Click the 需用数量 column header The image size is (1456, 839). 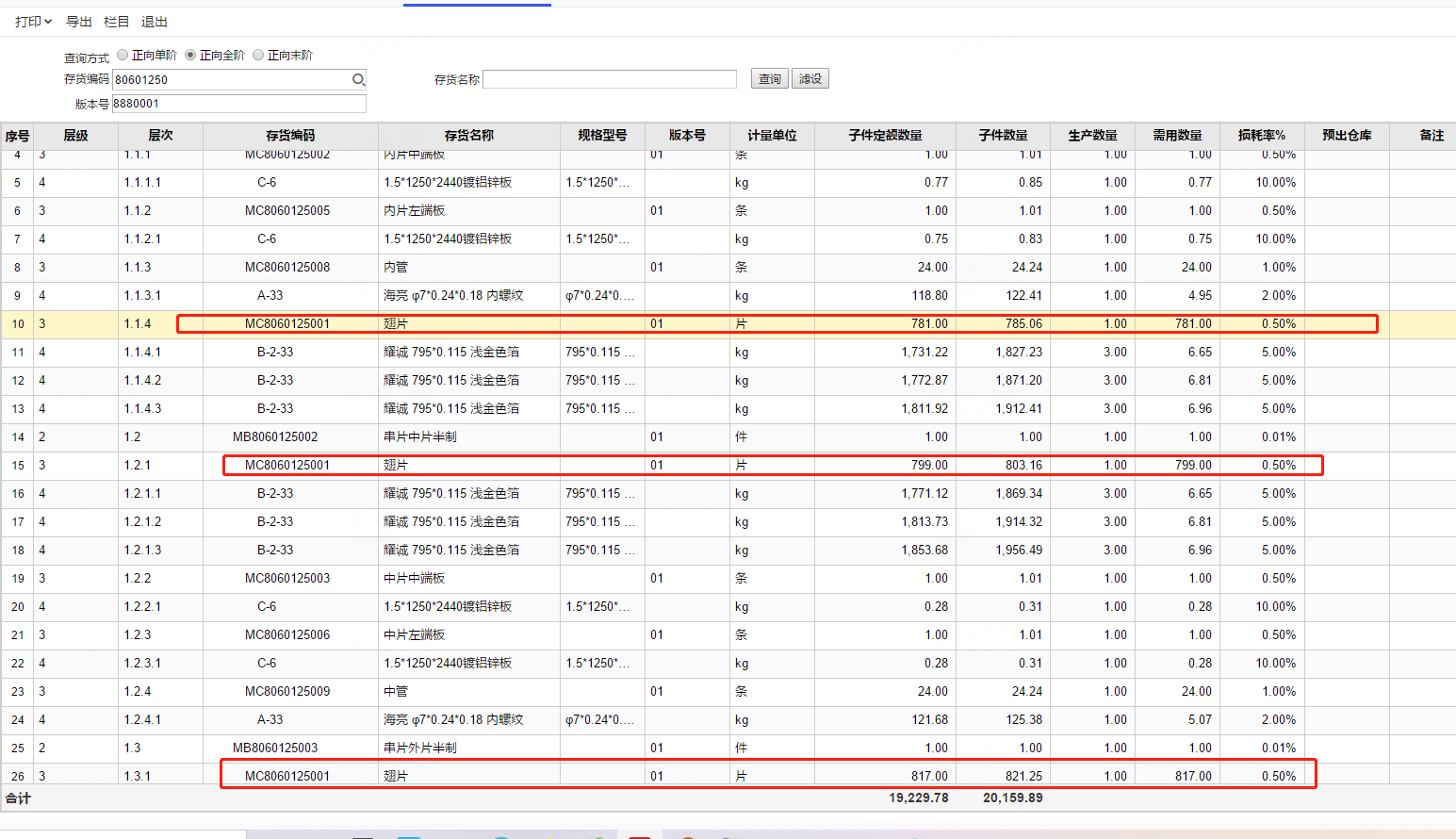[1177, 136]
